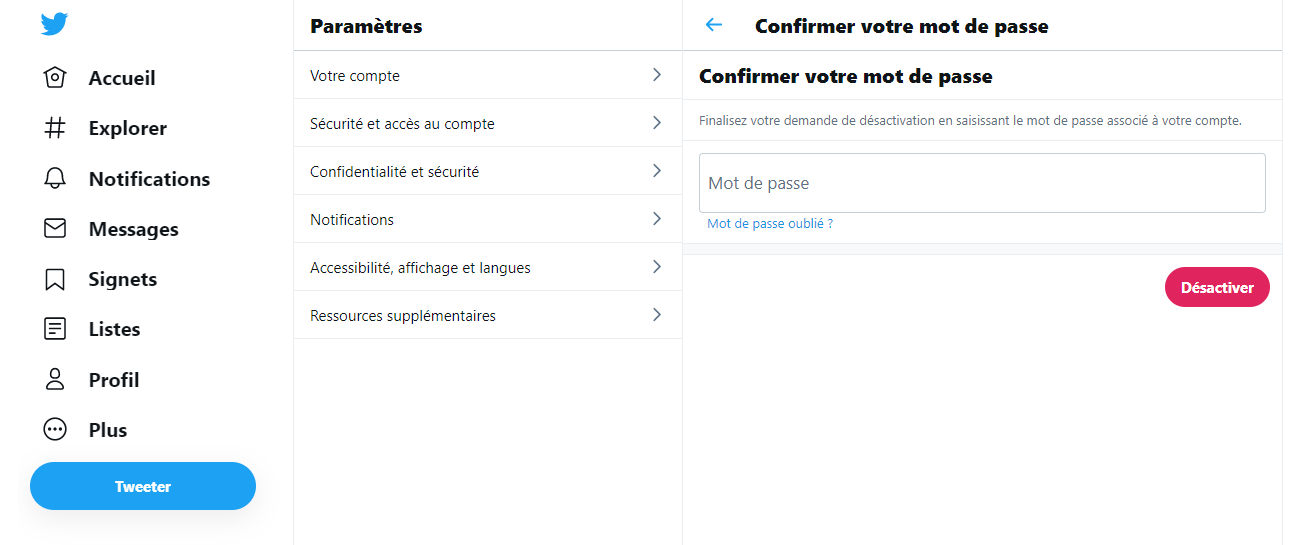
Task: Expand the Ressources supplémentaires chevron
Action: coord(657,315)
